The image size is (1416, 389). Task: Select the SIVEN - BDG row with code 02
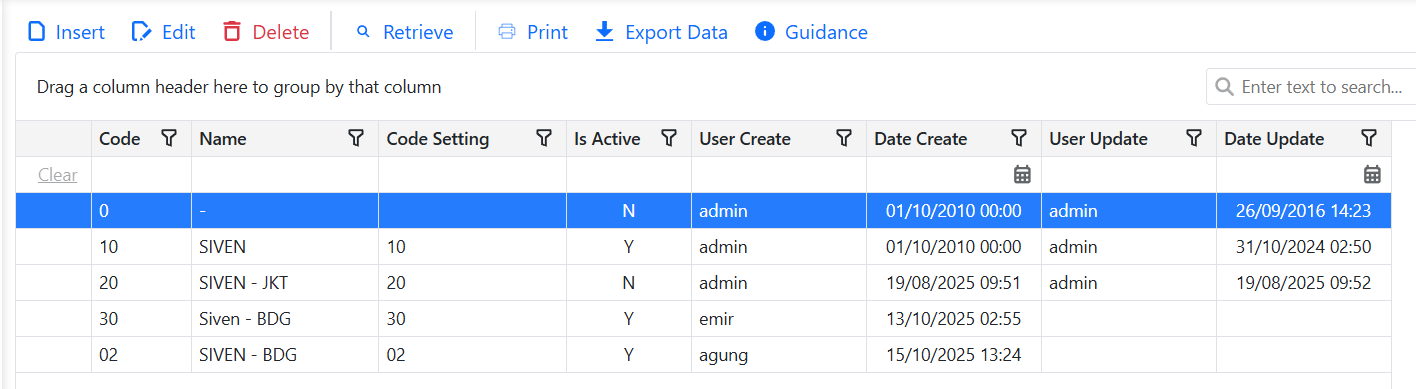click(704, 355)
